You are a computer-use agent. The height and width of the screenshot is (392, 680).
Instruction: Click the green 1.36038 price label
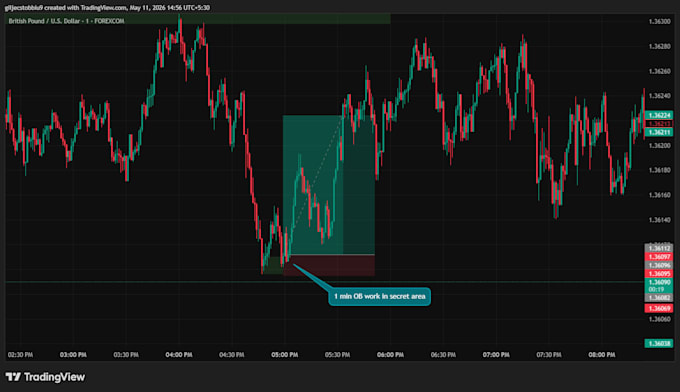(x=659, y=343)
